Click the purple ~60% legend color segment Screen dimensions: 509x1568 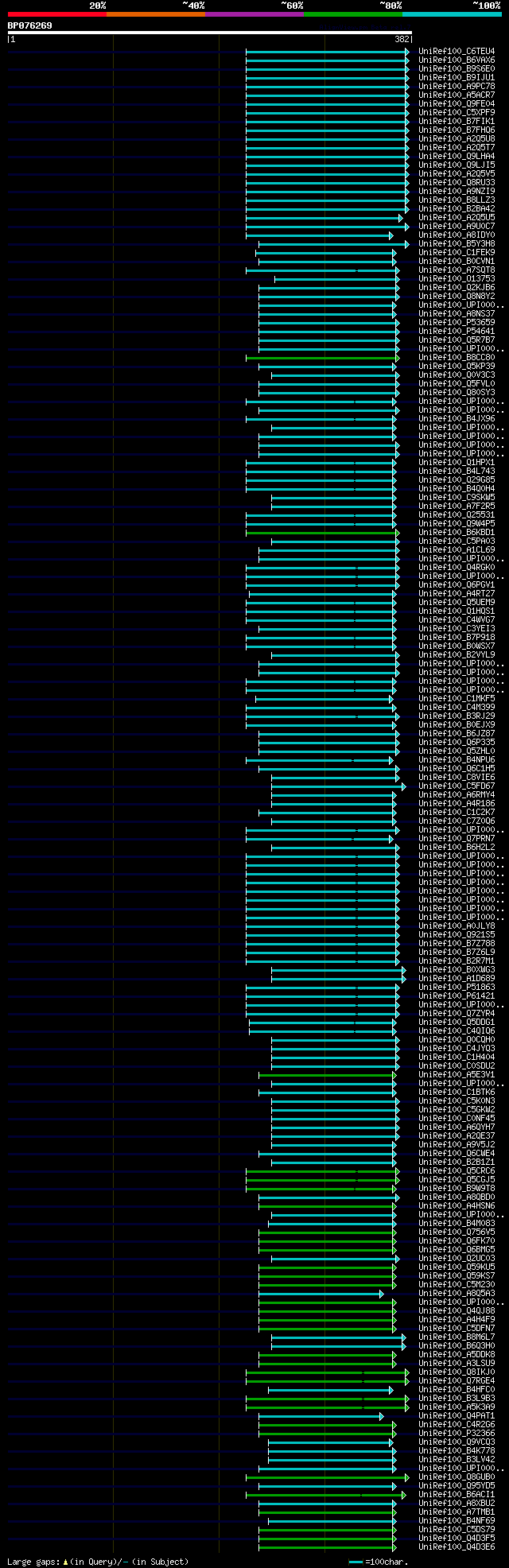coord(254,14)
